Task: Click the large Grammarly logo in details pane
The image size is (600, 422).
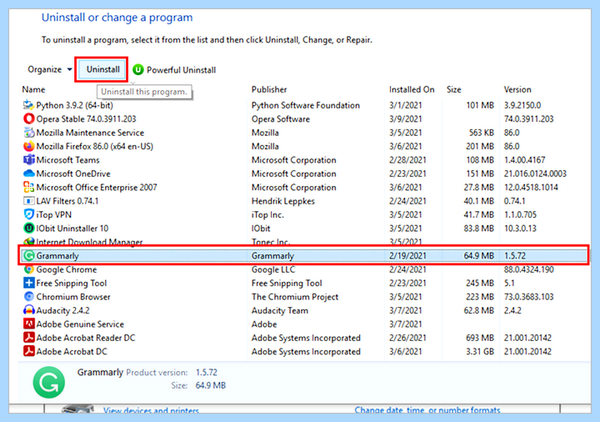Action: point(49,382)
